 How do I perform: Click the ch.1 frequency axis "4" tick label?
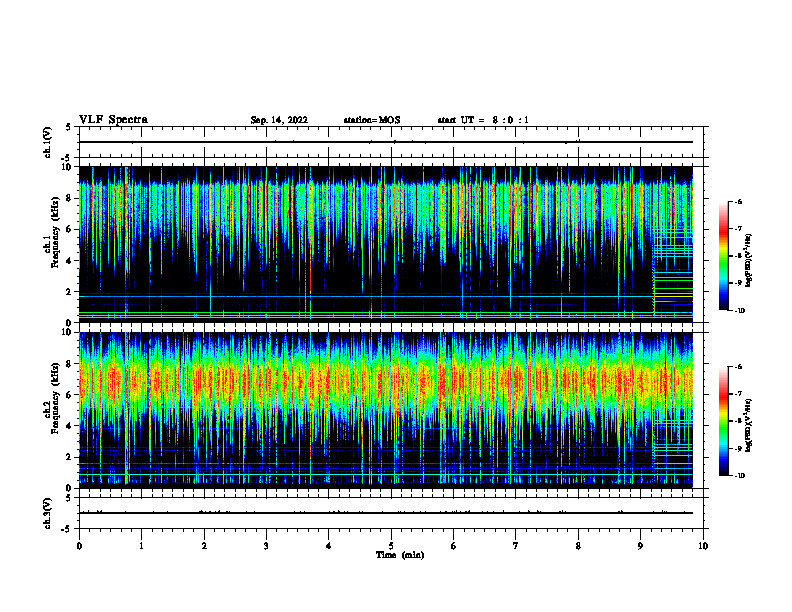(x=70, y=261)
